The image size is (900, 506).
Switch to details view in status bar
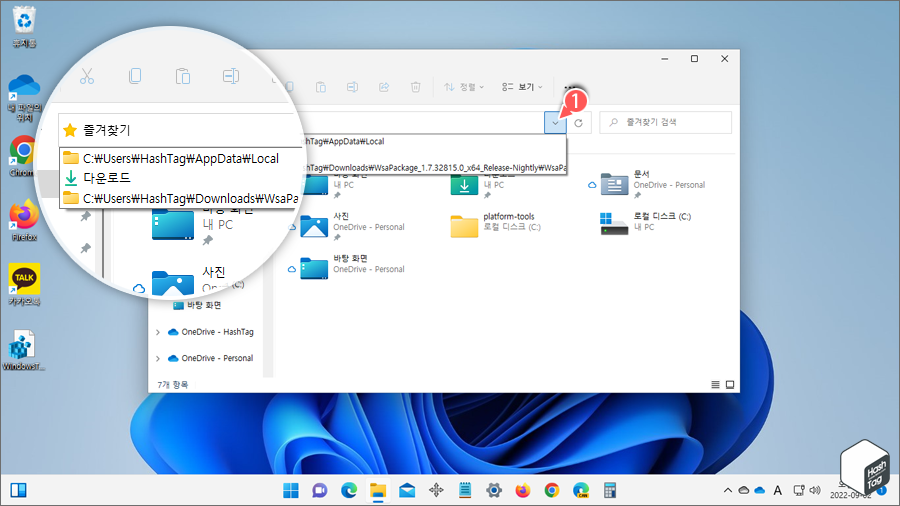click(x=715, y=384)
